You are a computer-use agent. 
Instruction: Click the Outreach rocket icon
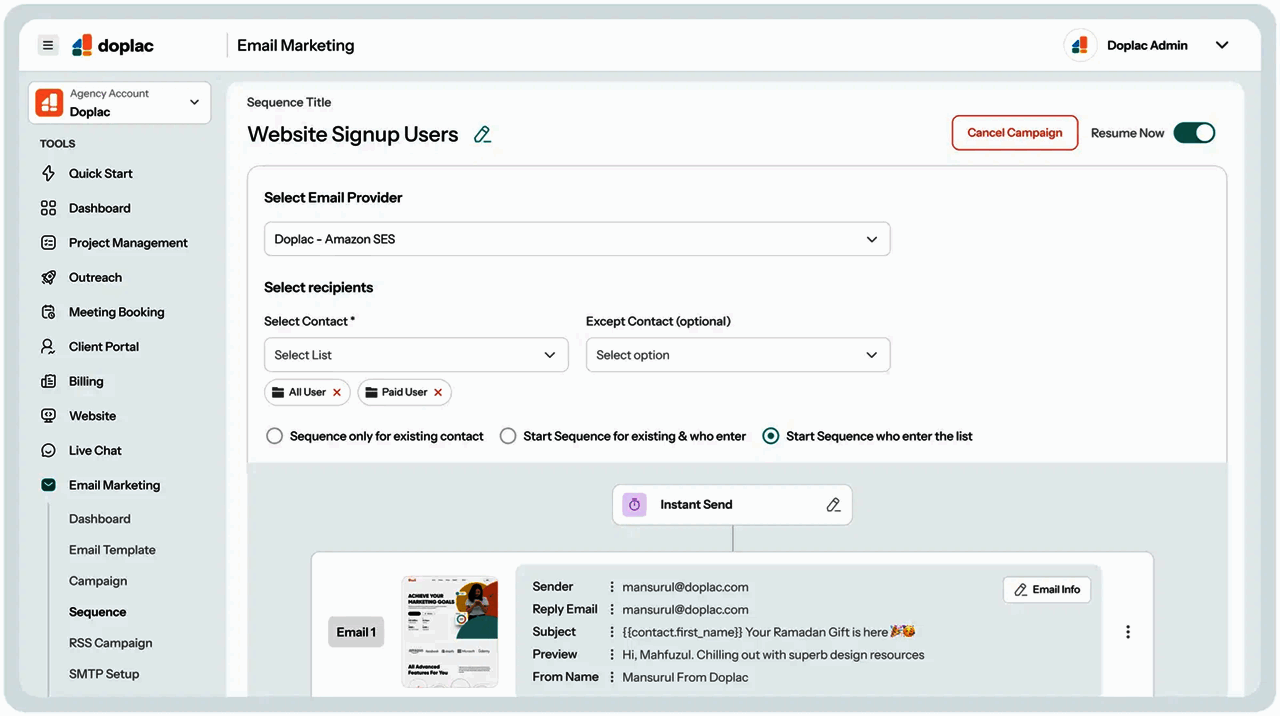click(x=48, y=277)
